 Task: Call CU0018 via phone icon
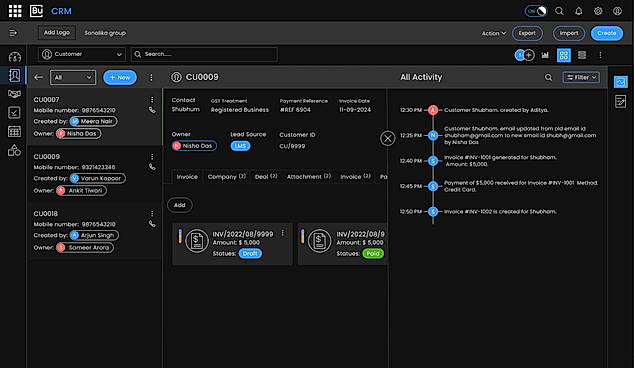(x=152, y=224)
